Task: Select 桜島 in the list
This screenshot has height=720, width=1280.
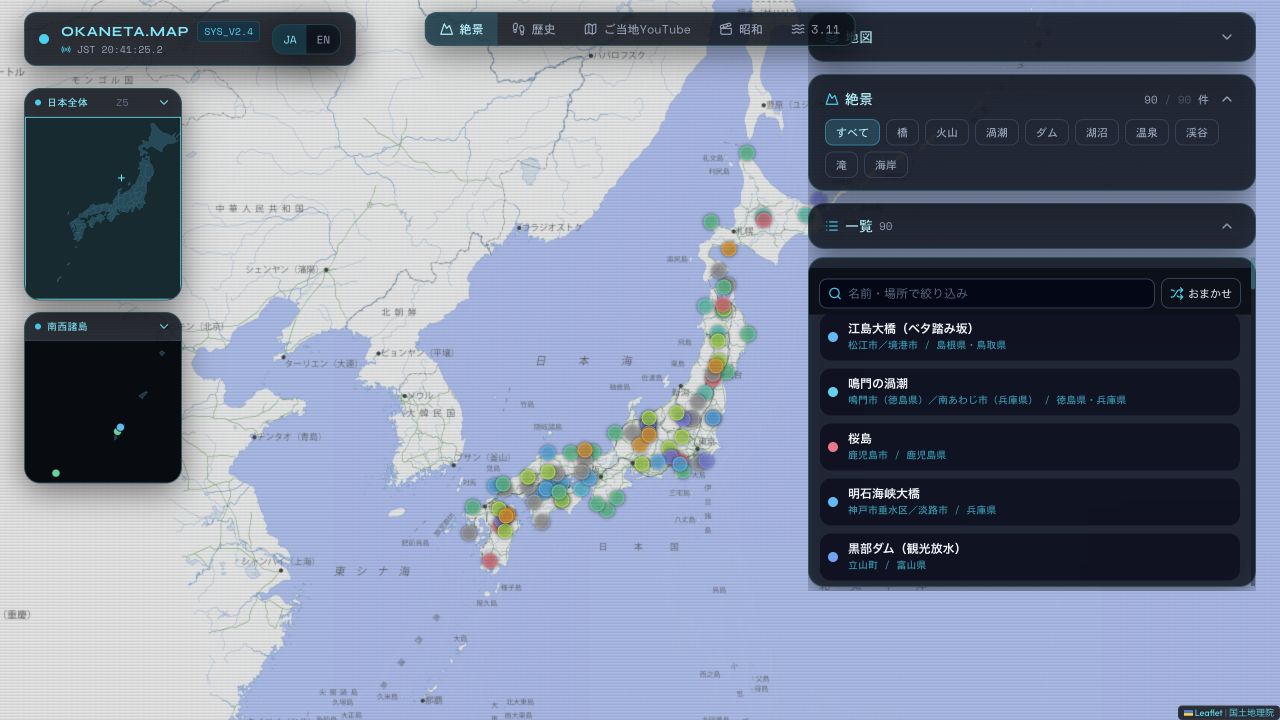Action: [x=1030, y=446]
